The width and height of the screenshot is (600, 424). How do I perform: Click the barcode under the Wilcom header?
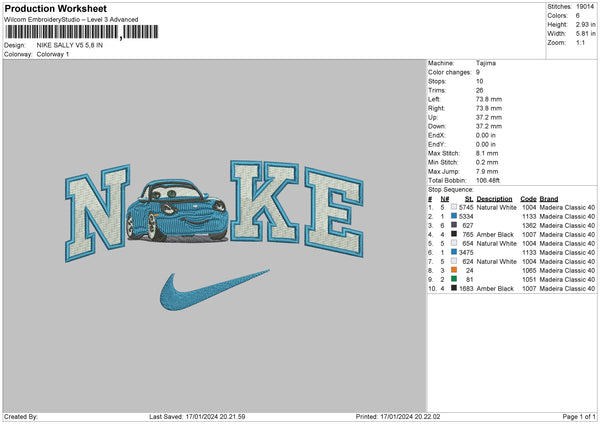pyautogui.click(x=61, y=33)
